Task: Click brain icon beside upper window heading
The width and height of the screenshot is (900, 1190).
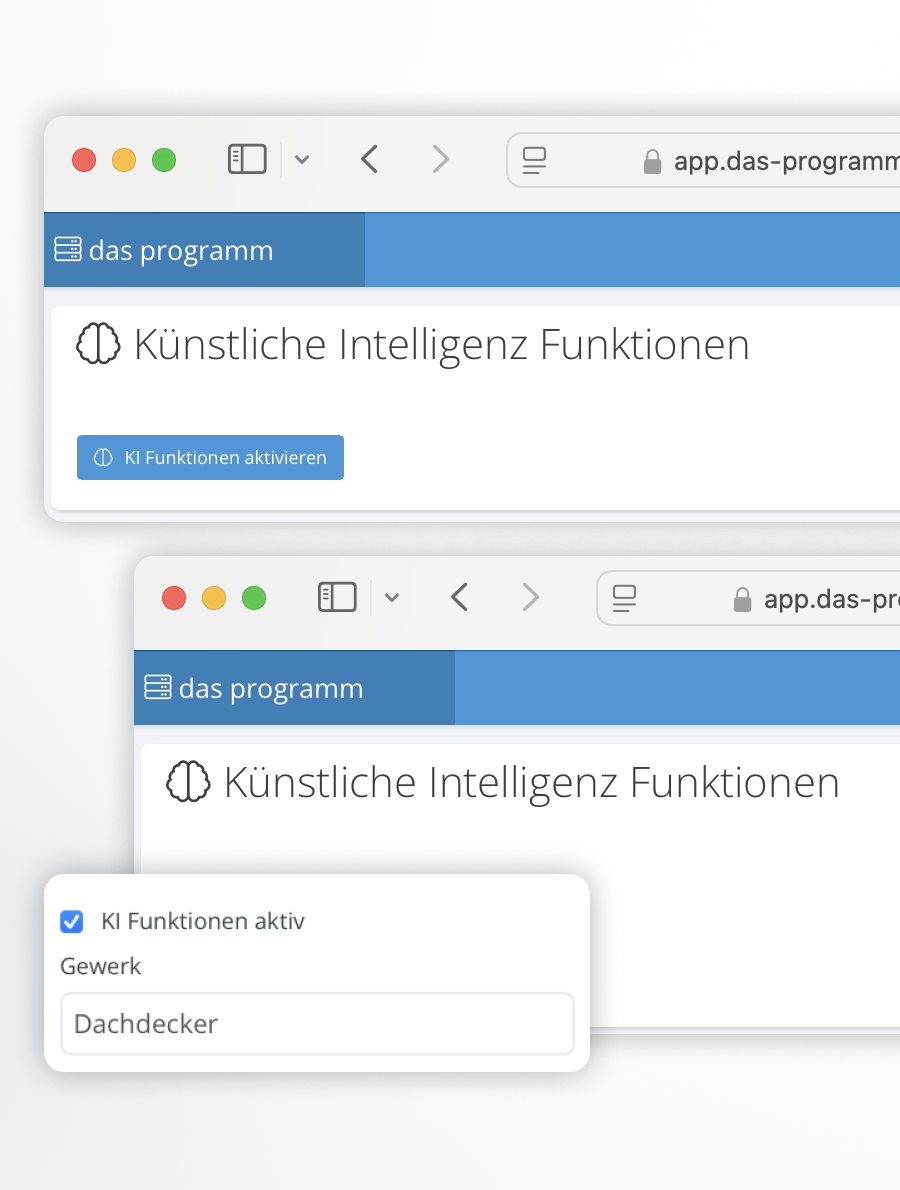Action: pos(98,344)
